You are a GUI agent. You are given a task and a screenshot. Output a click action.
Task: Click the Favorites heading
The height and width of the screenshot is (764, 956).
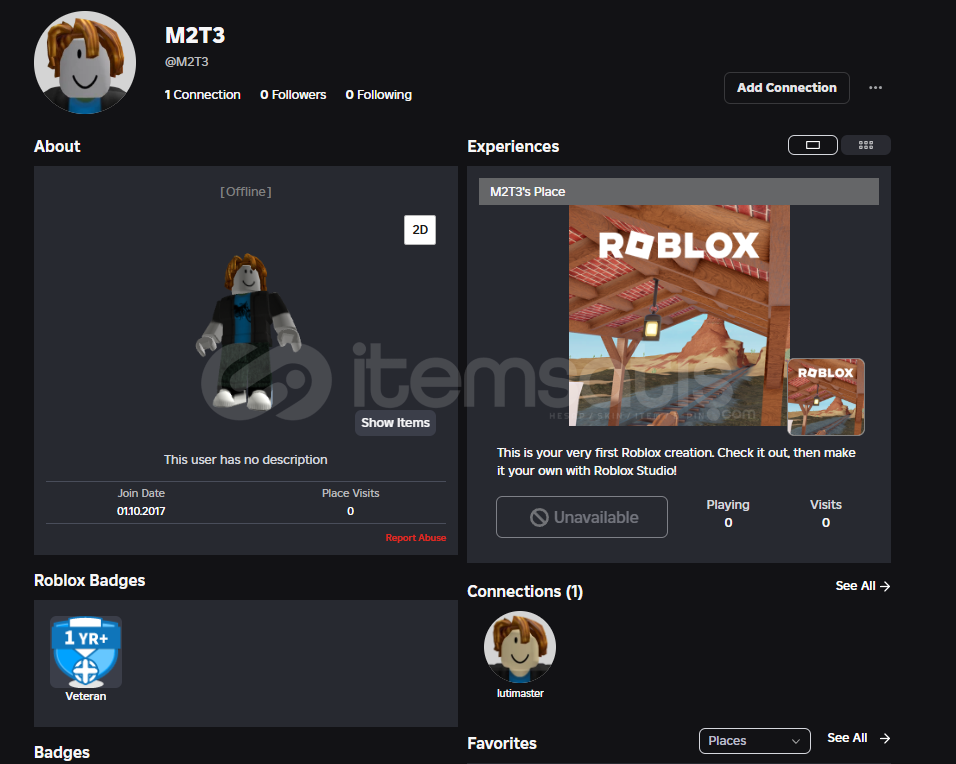(502, 743)
